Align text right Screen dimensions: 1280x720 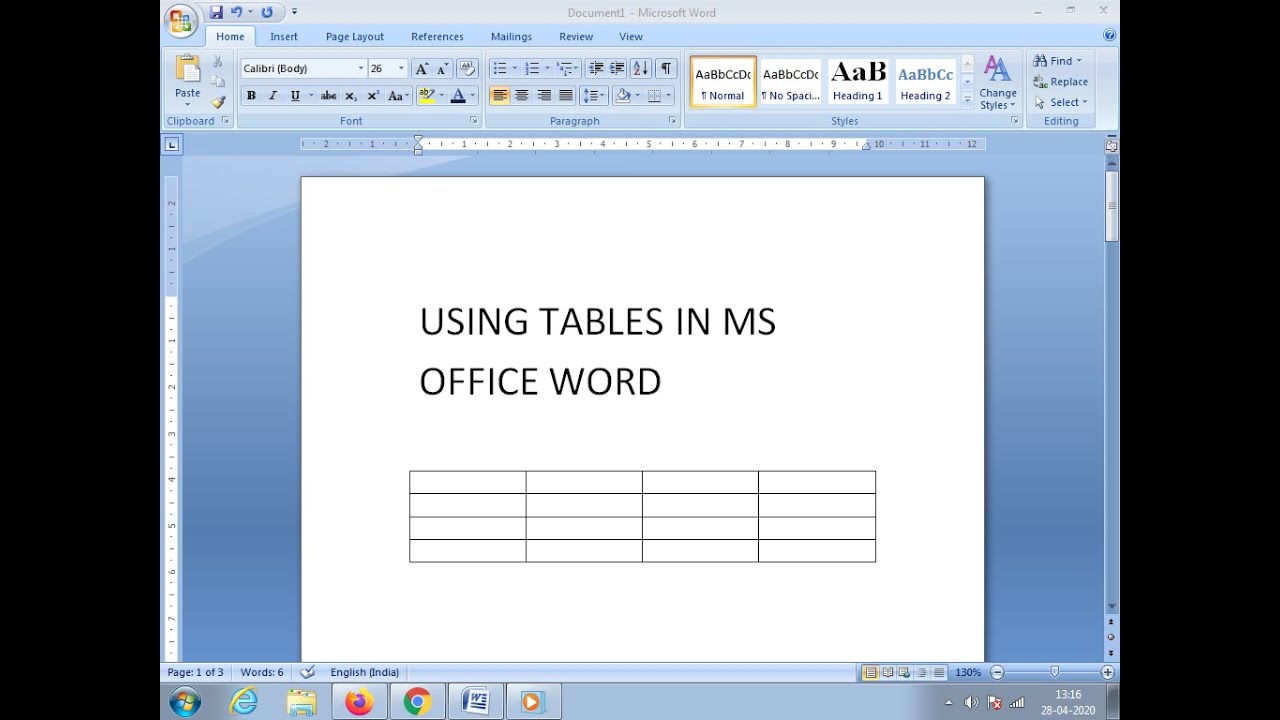click(544, 96)
